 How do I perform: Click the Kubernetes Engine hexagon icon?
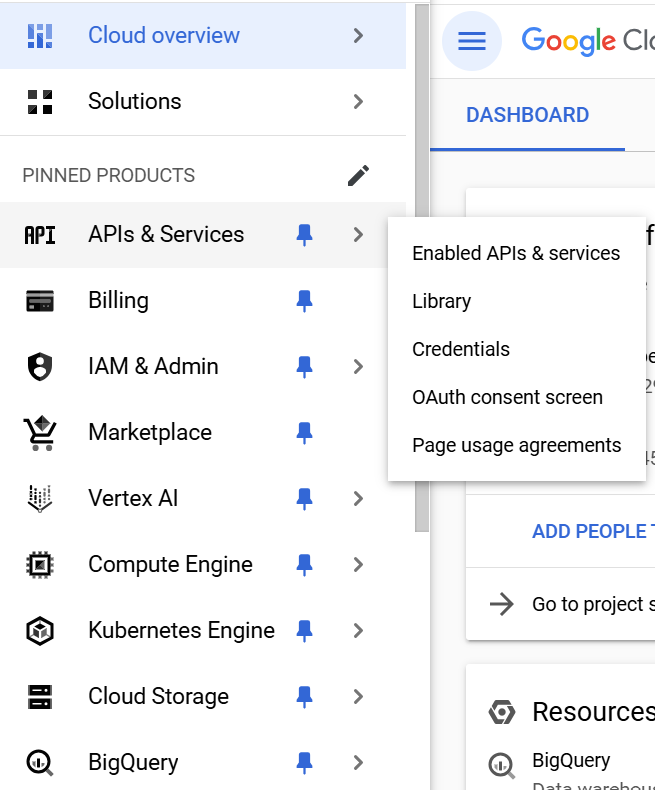[x=40, y=630]
